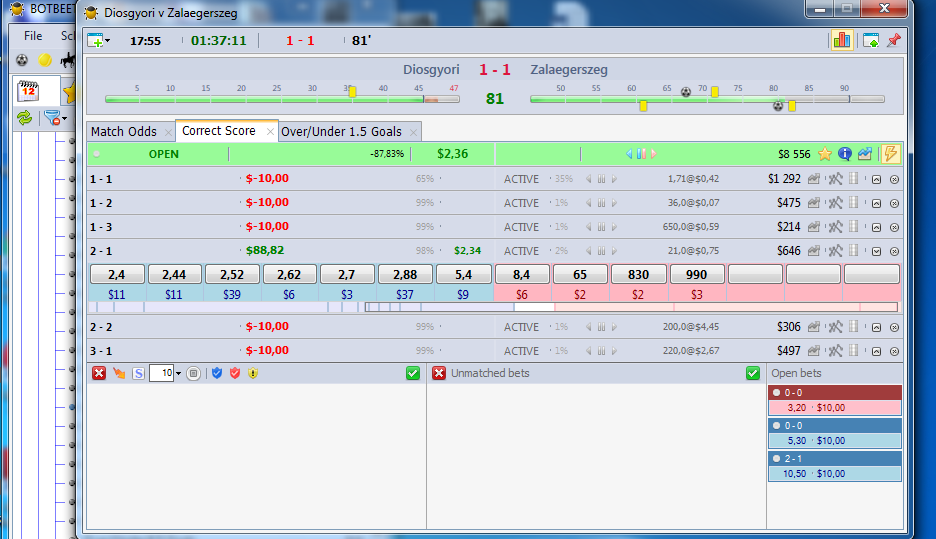This screenshot has height=539, width=936.
Task: Toggle the lightning quick-bet icon
Action: 890,154
